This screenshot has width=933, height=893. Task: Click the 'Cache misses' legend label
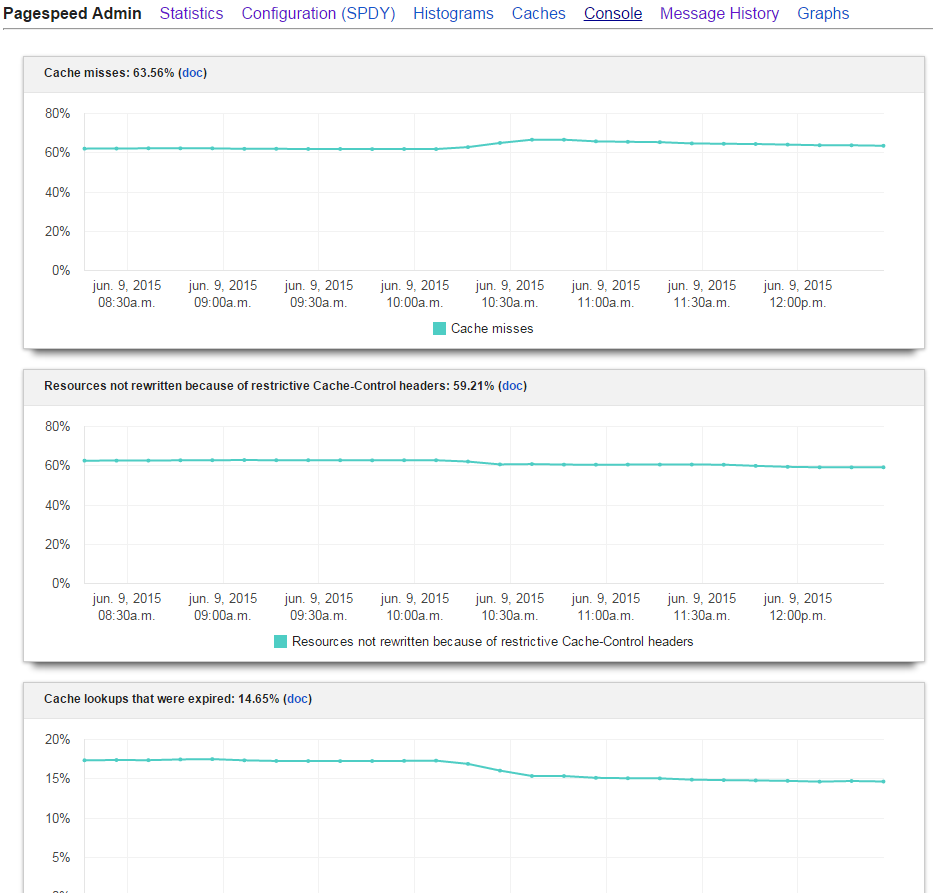[x=492, y=328]
